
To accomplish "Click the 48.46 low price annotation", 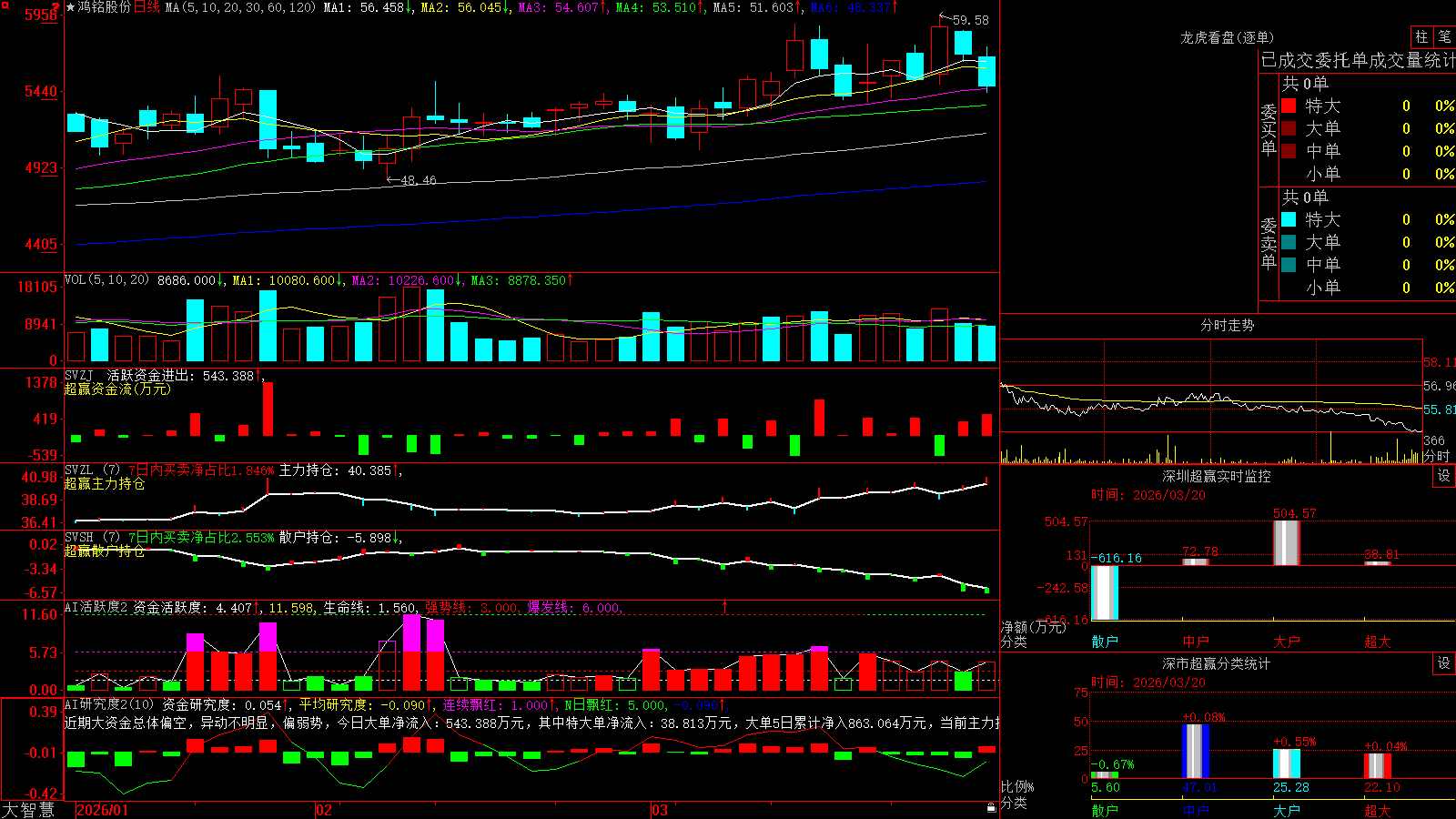I will [419, 180].
